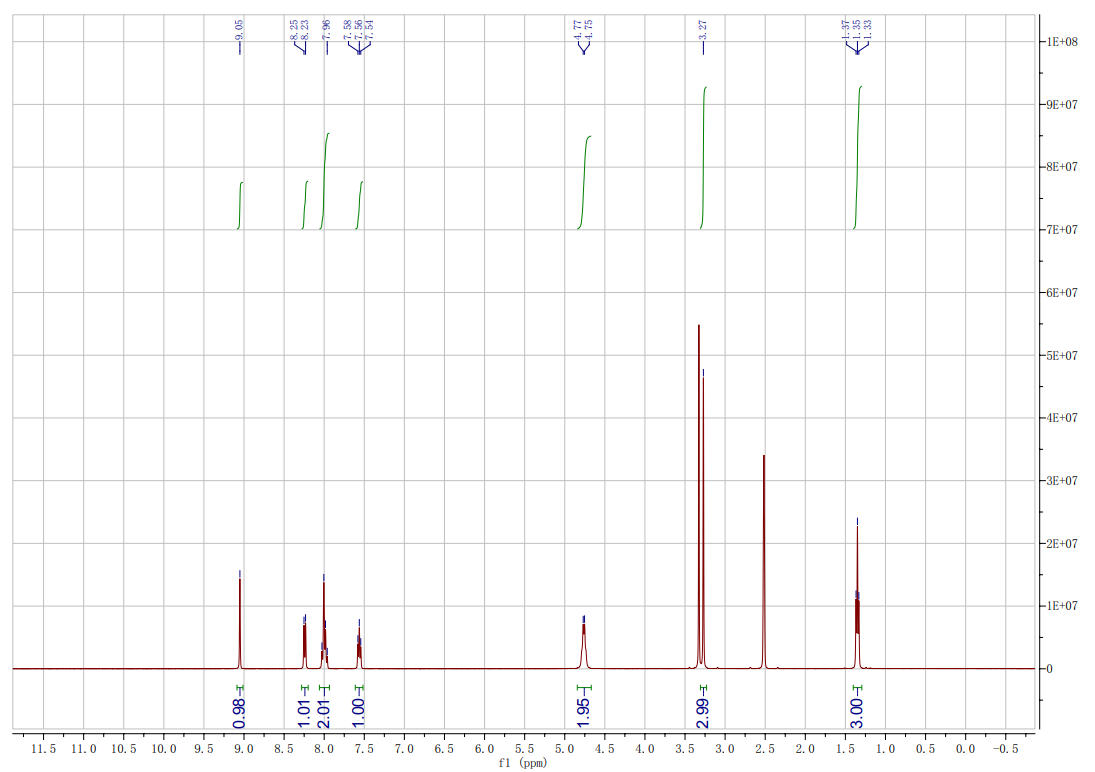
Task: Click the 0.0 tick label on the x-axis
Action: pyautogui.click(x=965, y=749)
